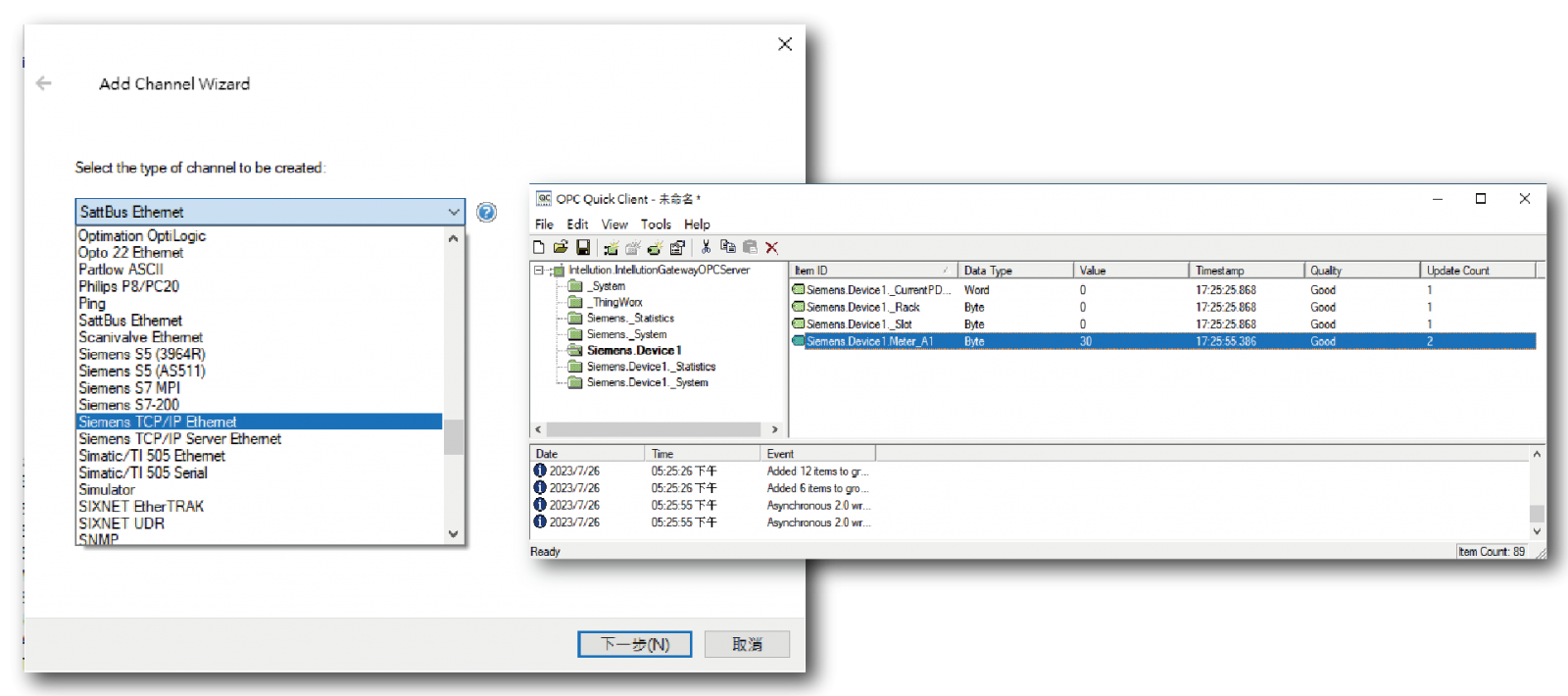This screenshot has width=1568, height=696.
Task: Choose Simulator in the channel list
Action: [107, 490]
